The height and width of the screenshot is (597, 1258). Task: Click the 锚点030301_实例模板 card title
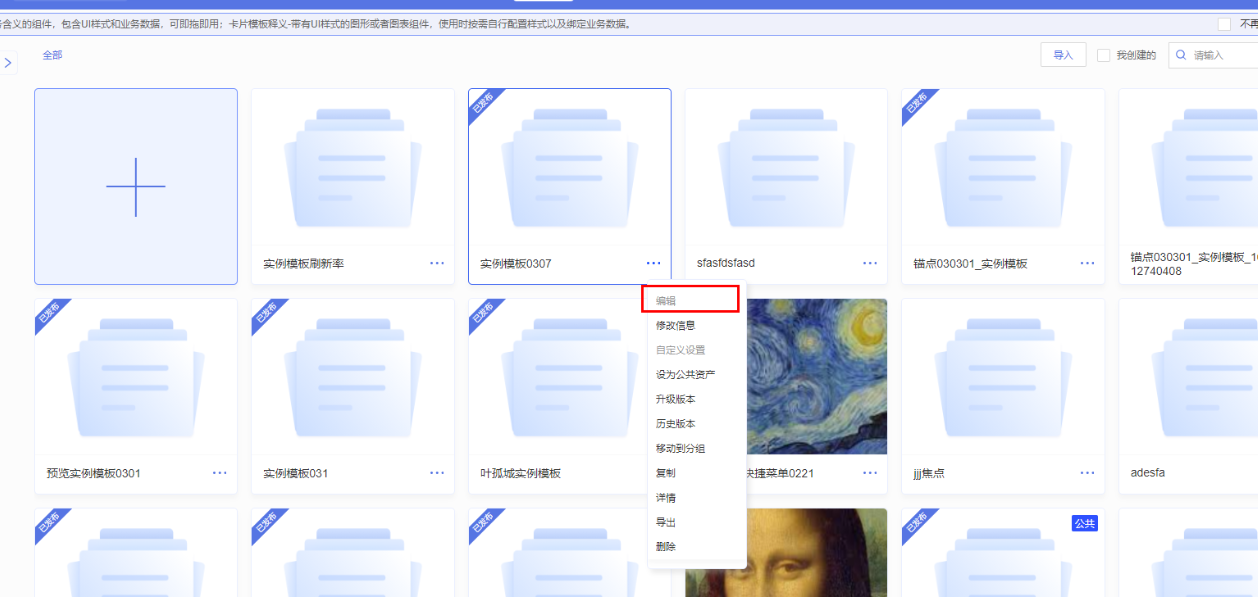971,264
